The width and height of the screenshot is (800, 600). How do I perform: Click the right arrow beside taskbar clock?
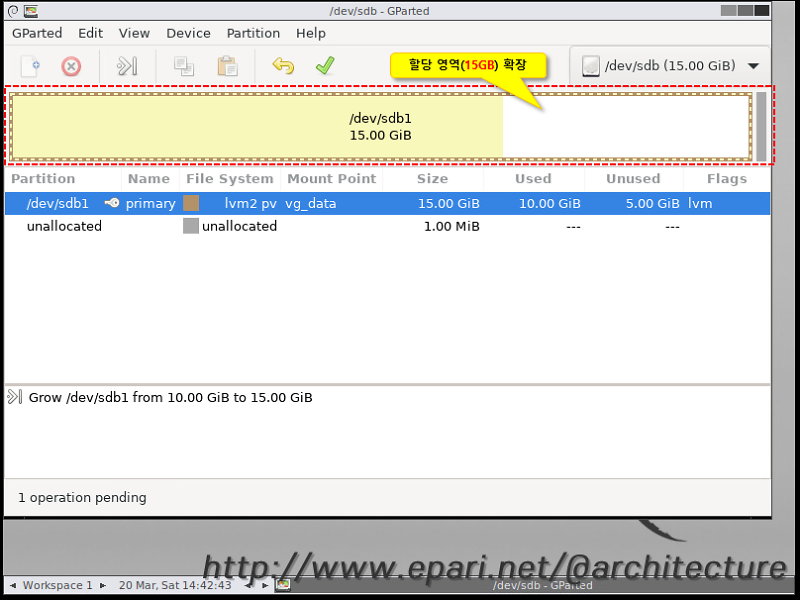(265, 585)
